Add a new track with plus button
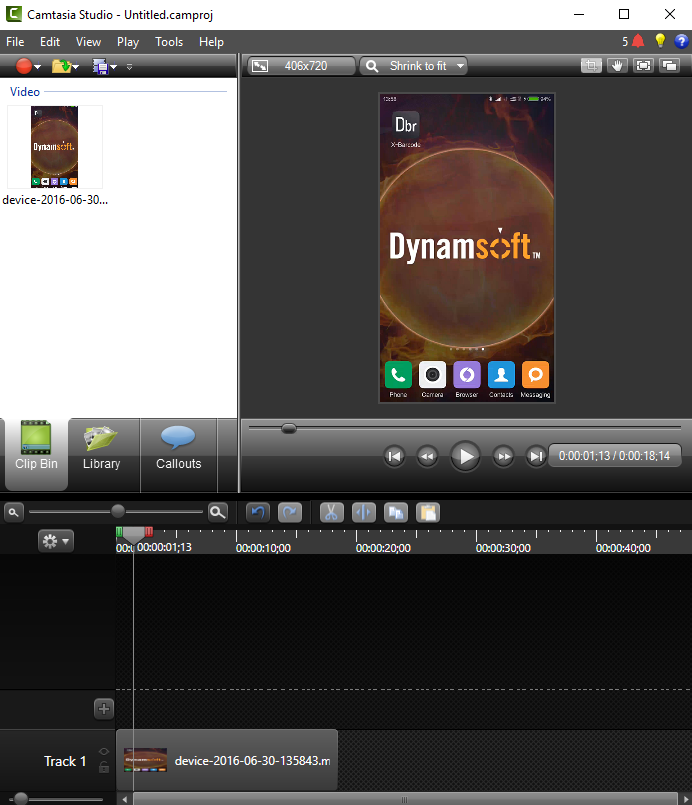Image resolution: width=692 pixels, height=805 pixels. click(x=103, y=709)
